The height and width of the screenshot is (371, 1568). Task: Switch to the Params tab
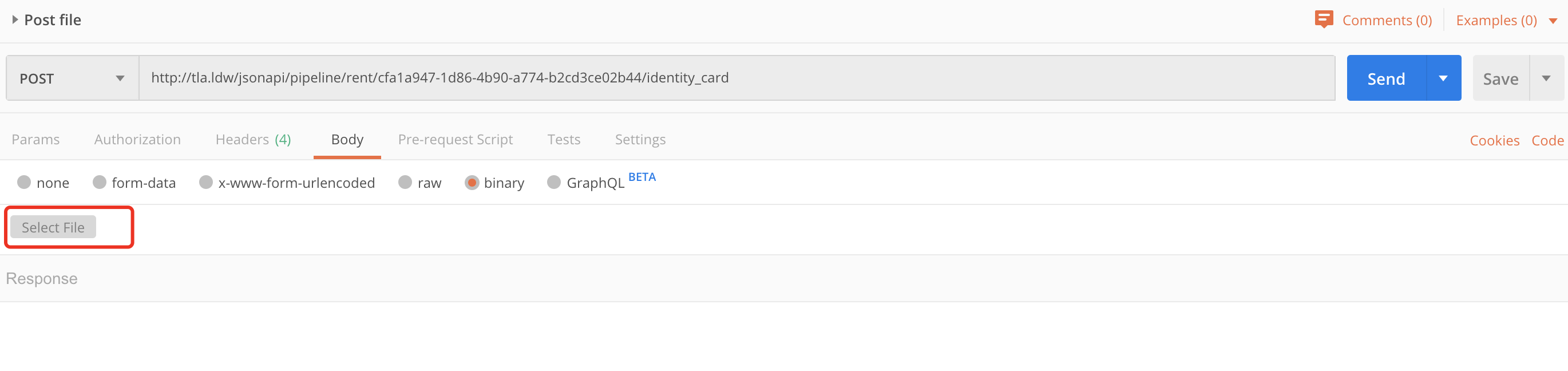point(35,140)
